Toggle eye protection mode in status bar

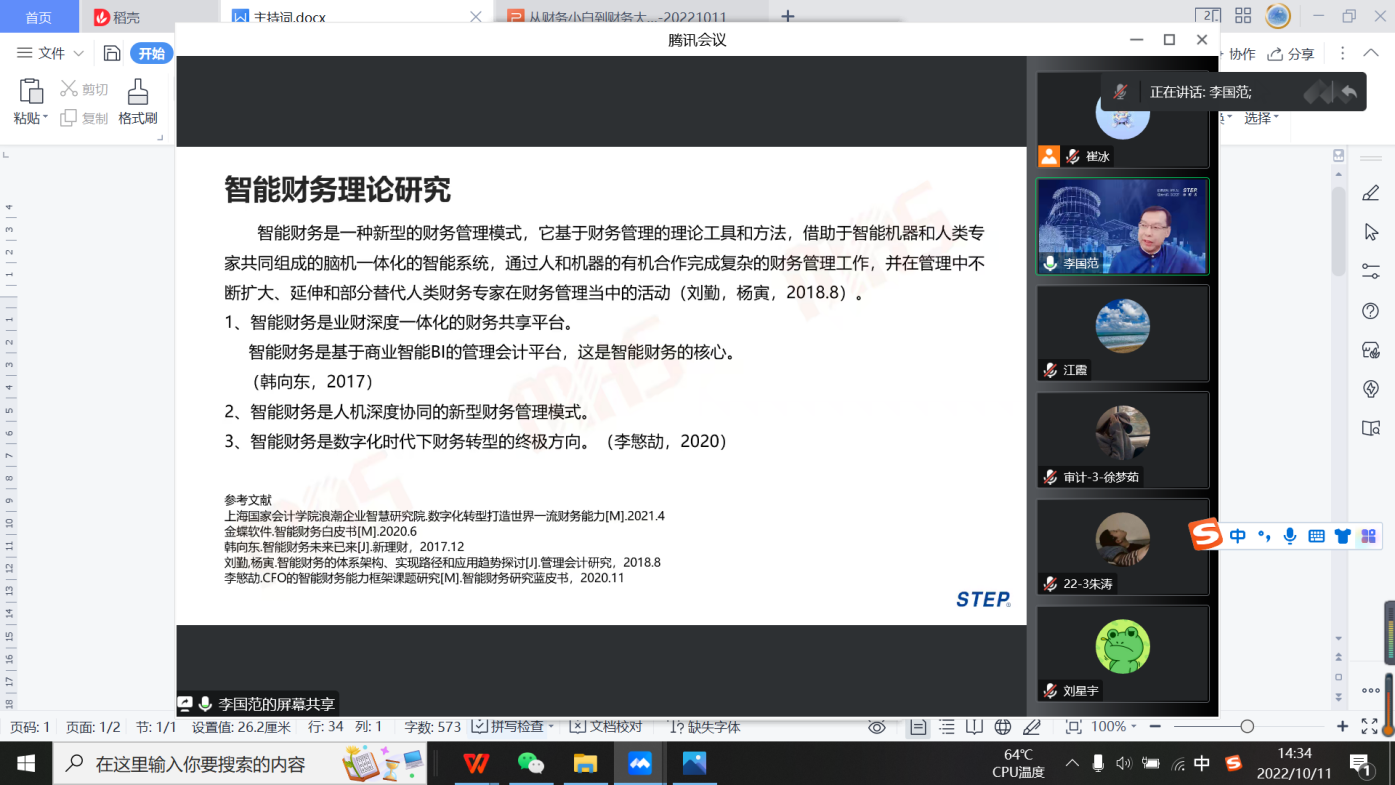pos(877,727)
